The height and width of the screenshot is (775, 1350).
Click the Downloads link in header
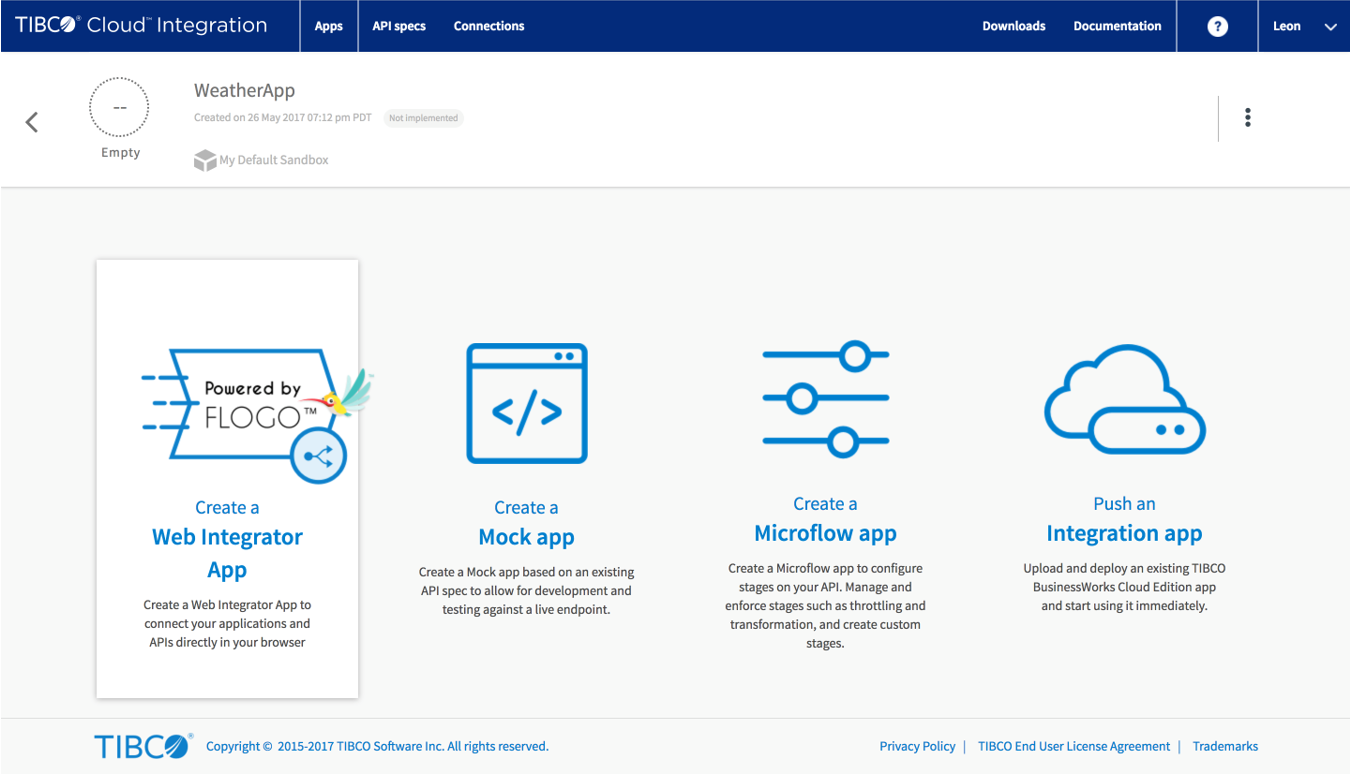pos(1013,27)
